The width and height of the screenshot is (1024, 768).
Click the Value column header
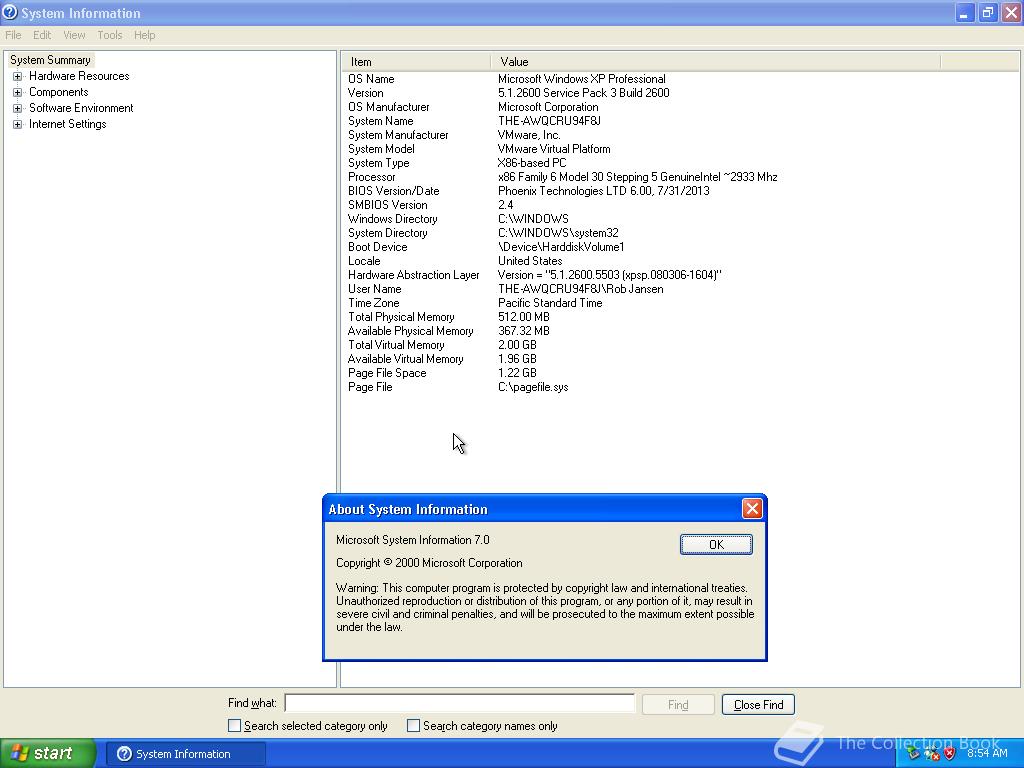(716, 62)
